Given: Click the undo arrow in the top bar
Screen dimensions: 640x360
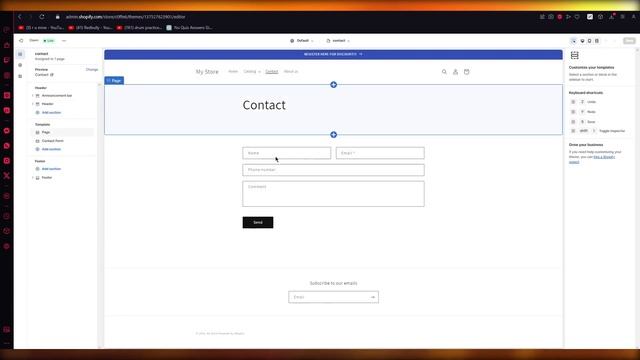Looking at the screenshot, I should [x=606, y=41].
